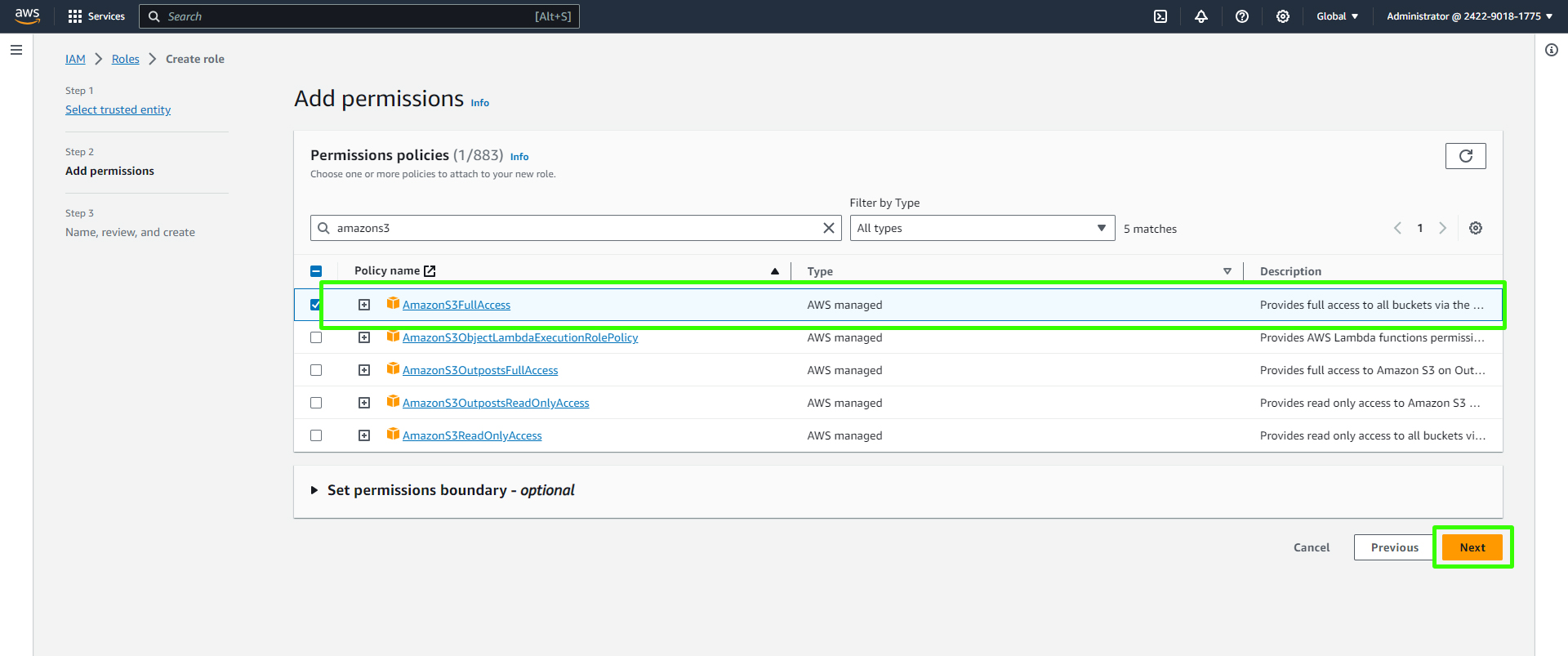Clear the amazons3 search filter
Image resolution: width=1568 pixels, height=656 pixels.
pos(828,228)
